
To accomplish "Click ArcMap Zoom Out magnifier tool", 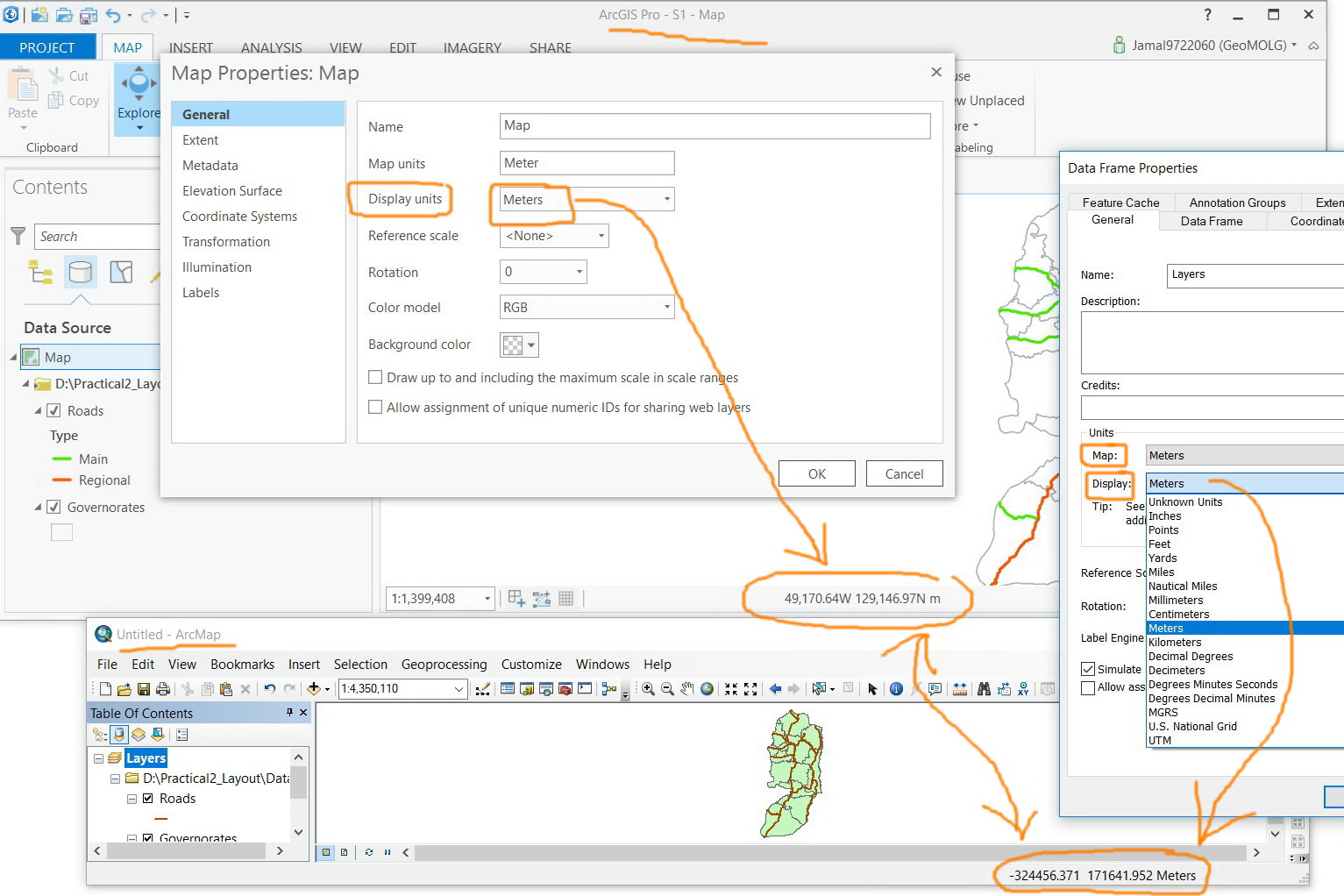I will (x=667, y=689).
